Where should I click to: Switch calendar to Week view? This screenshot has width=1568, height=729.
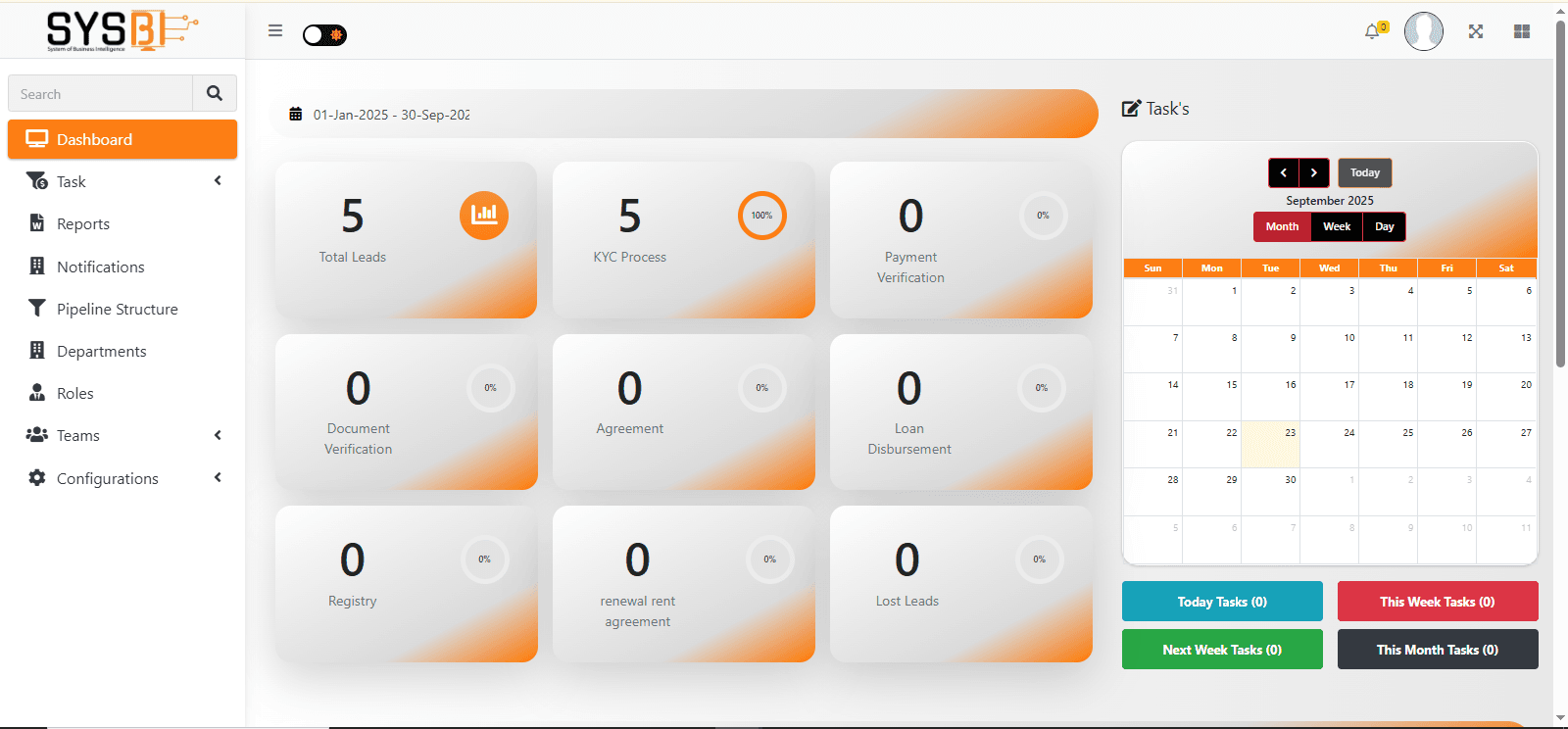point(1337,226)
